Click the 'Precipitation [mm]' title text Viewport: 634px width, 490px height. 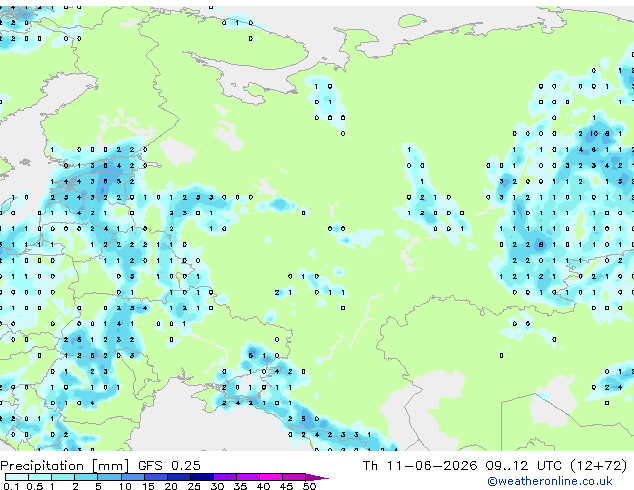click(x=65, y=466)
